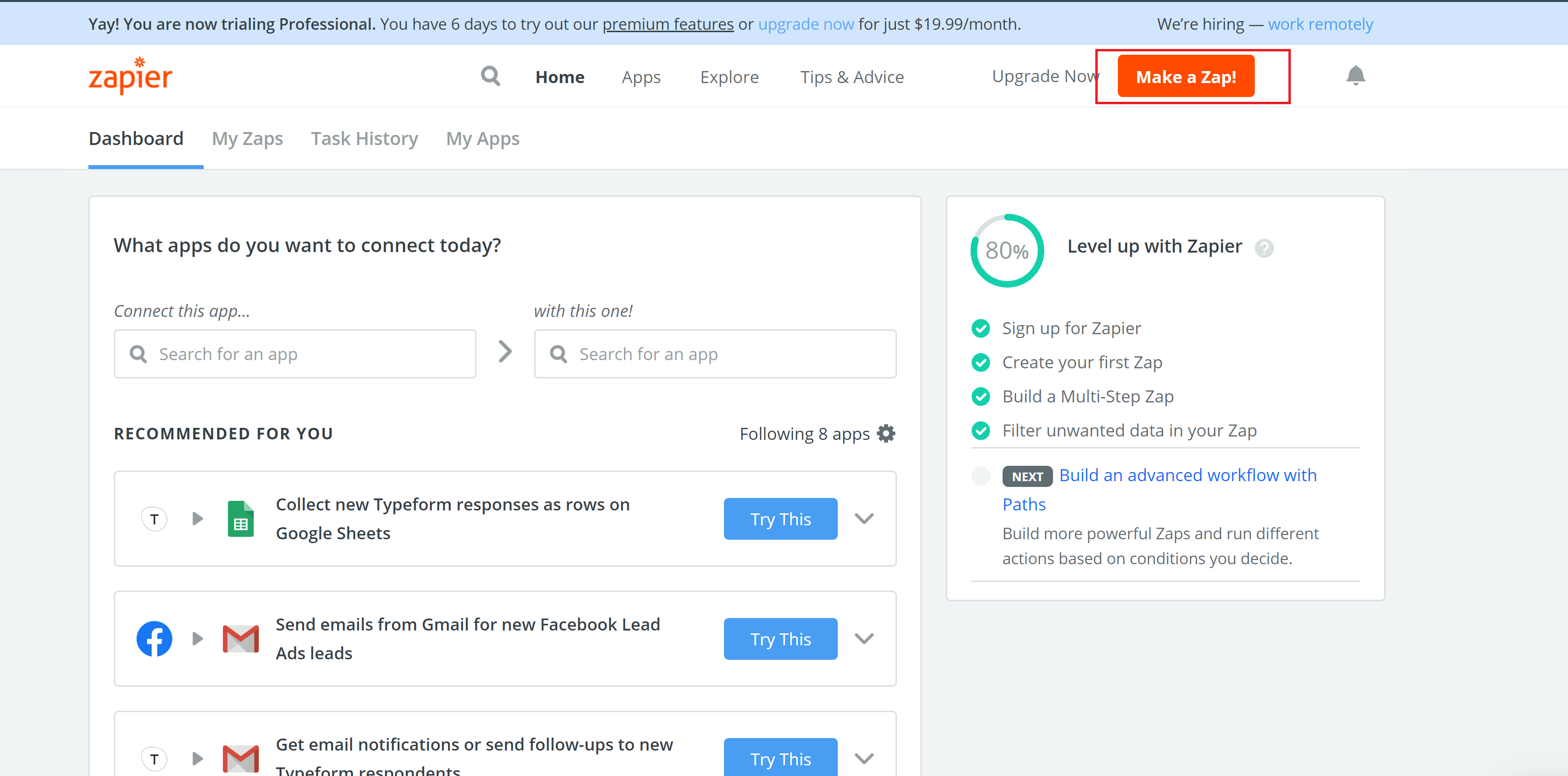Open the Apps menu item
This screenshot has height=776, width=1568.
click(641, 77)
